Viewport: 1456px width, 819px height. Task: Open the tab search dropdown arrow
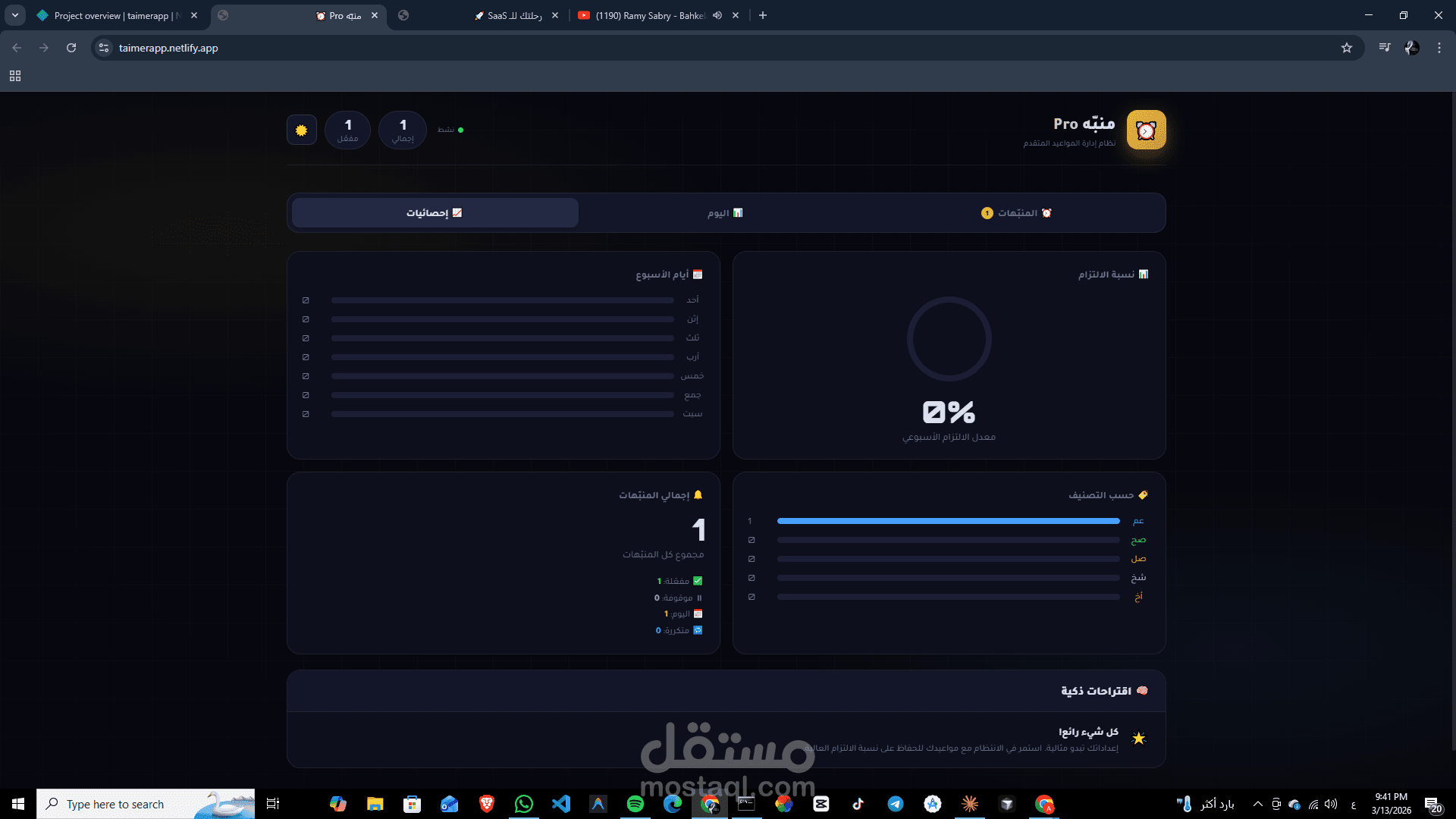pyautogui.click(x=15, y=15)
